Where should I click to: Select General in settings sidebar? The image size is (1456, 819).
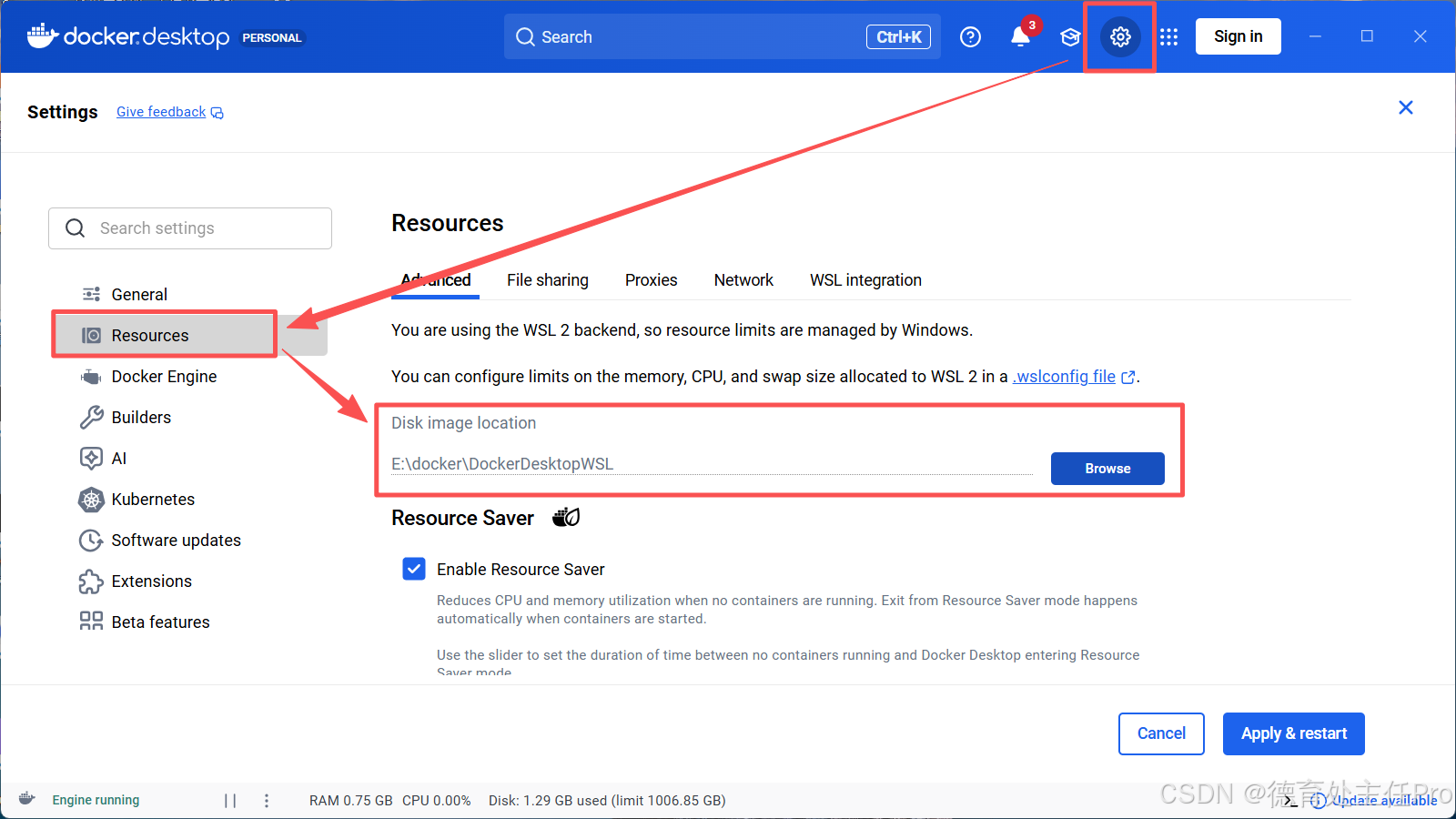190,294
